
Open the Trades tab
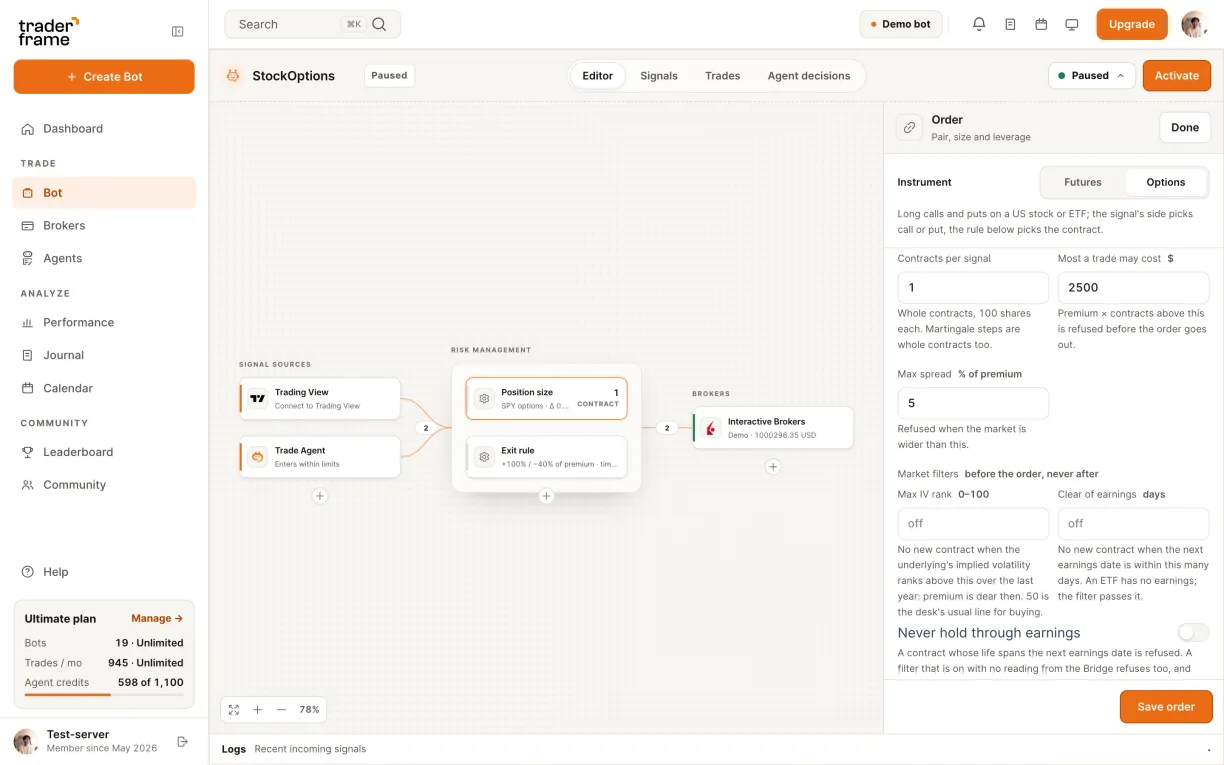click(723, 76)
